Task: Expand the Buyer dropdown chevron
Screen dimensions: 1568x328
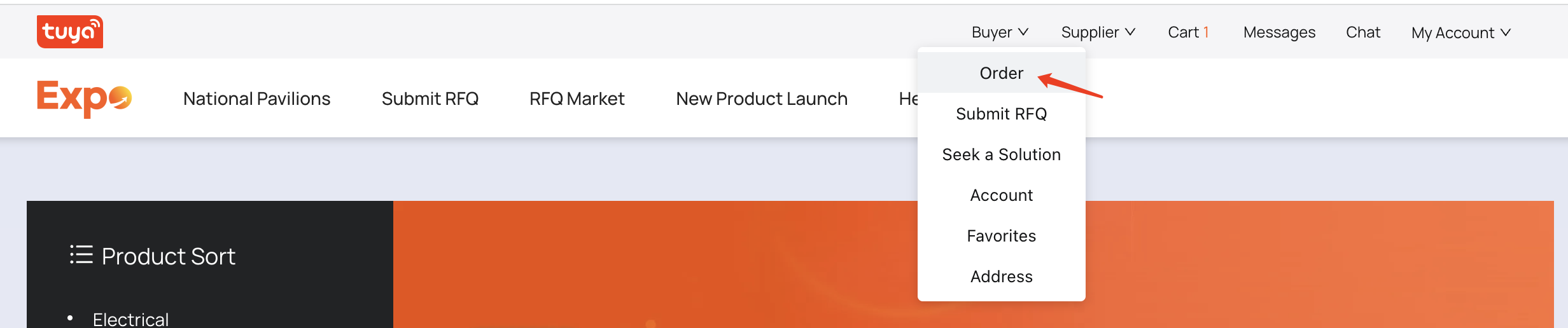Action: point(1023,32)
